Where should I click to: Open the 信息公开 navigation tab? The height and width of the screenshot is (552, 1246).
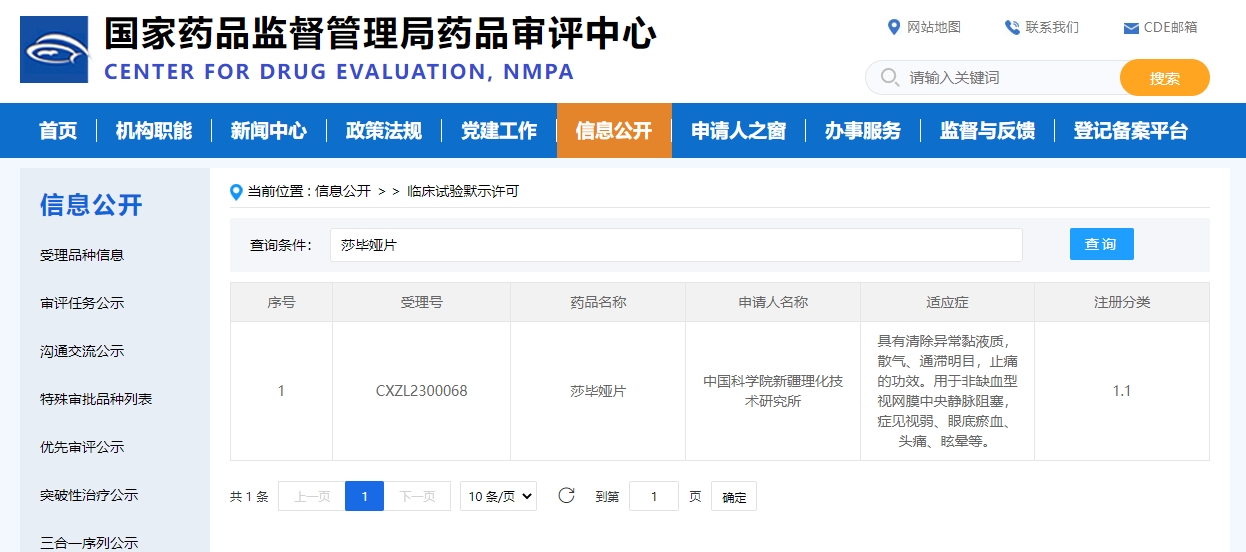tap(613, 131)
